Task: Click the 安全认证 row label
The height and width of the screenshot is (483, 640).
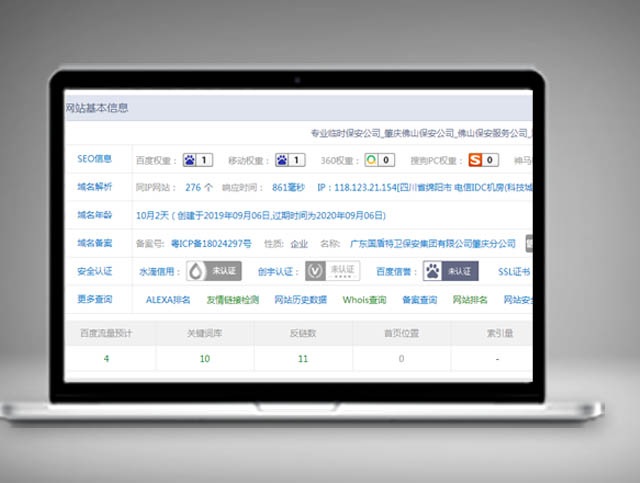Action: pos(95,271)
